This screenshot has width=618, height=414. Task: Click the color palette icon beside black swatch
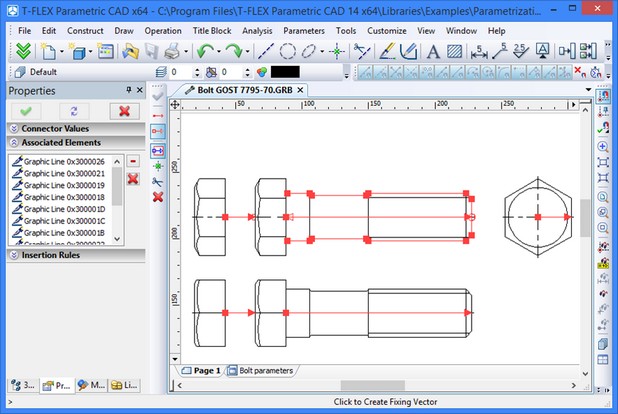tap(262, 72)
